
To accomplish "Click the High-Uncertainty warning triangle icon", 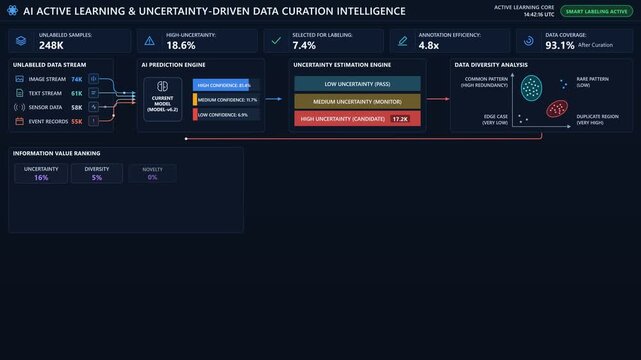I will click(150, 41).
